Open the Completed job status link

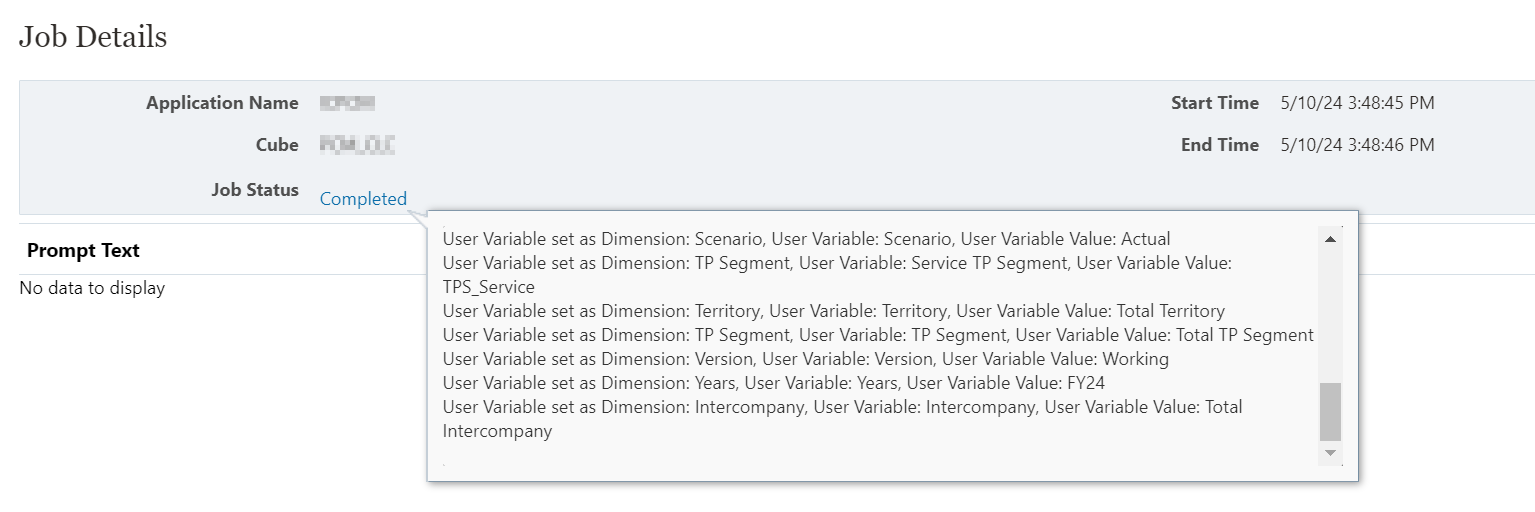coord(363,199)
